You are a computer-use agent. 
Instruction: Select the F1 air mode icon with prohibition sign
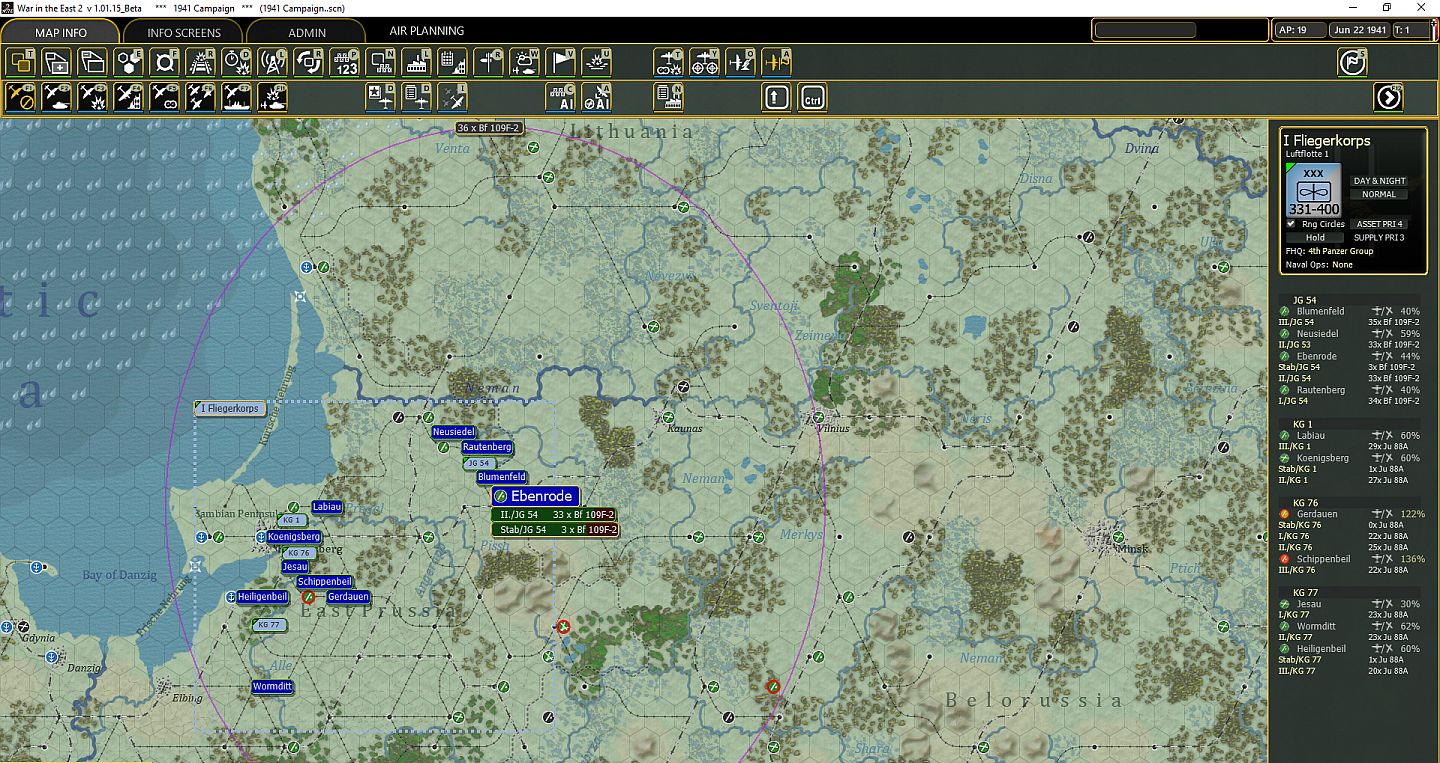(x=22, y=97)
